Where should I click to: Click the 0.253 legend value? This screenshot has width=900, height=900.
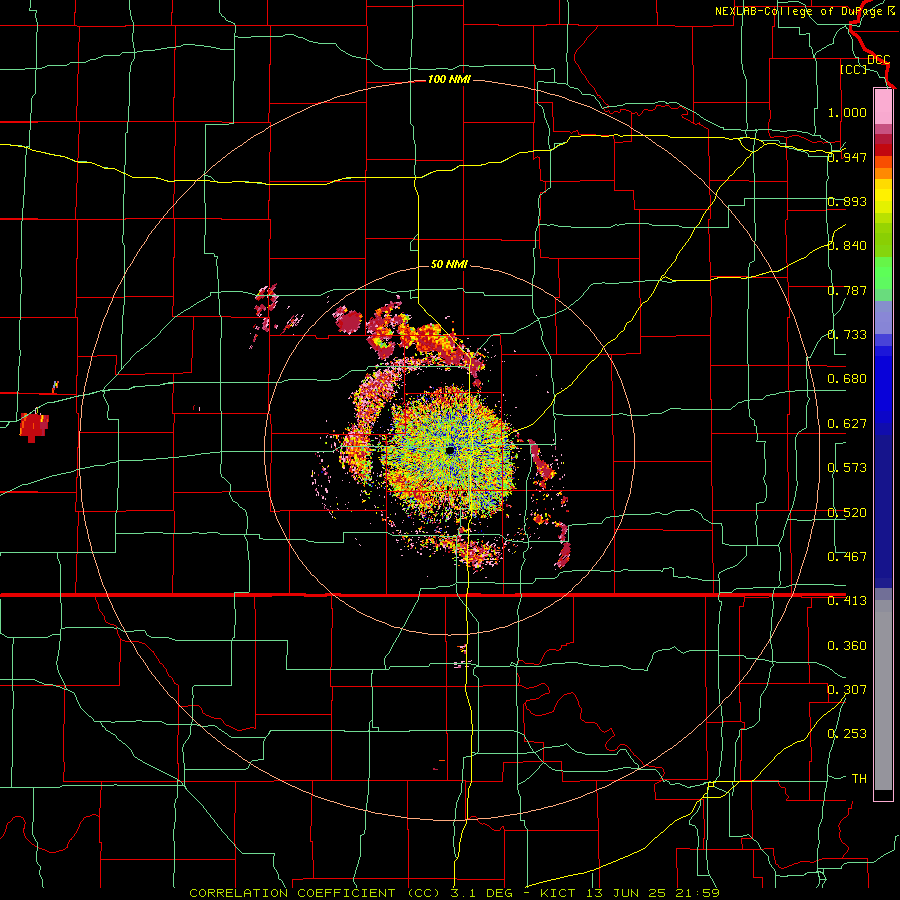click(847, 734)
